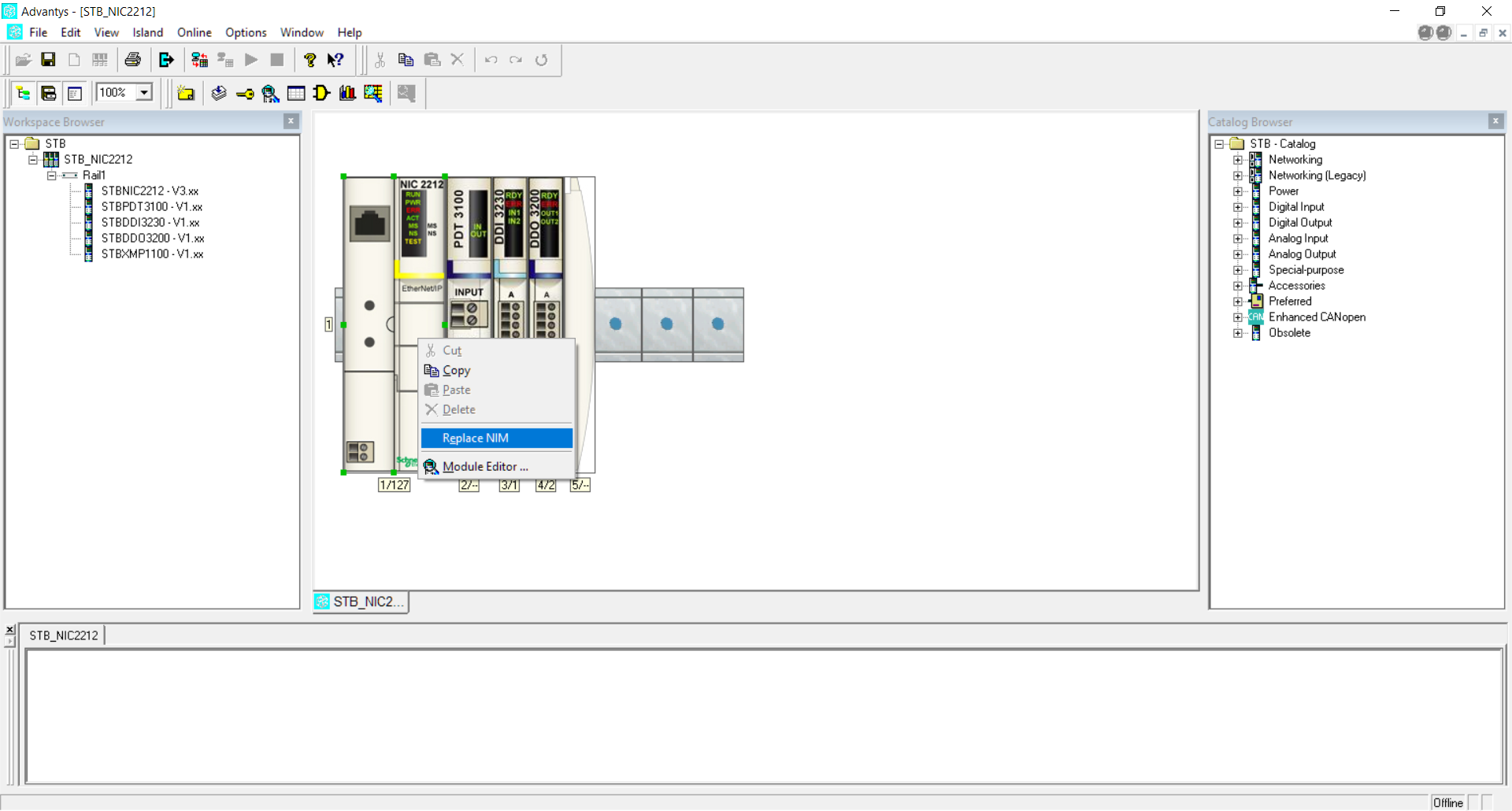Screen dimensions: 1512x811
Task: Close the Catalog Browser panel
Action: point(1495,121)
